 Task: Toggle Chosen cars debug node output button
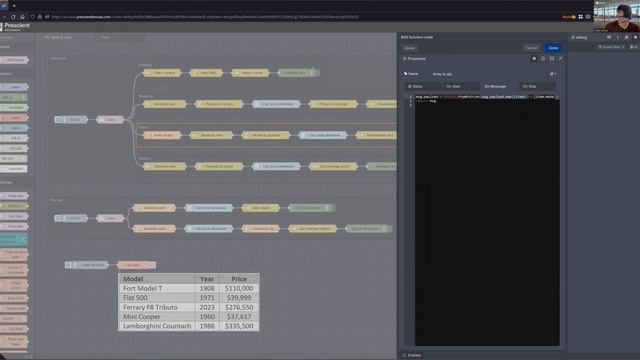(316, 73)
